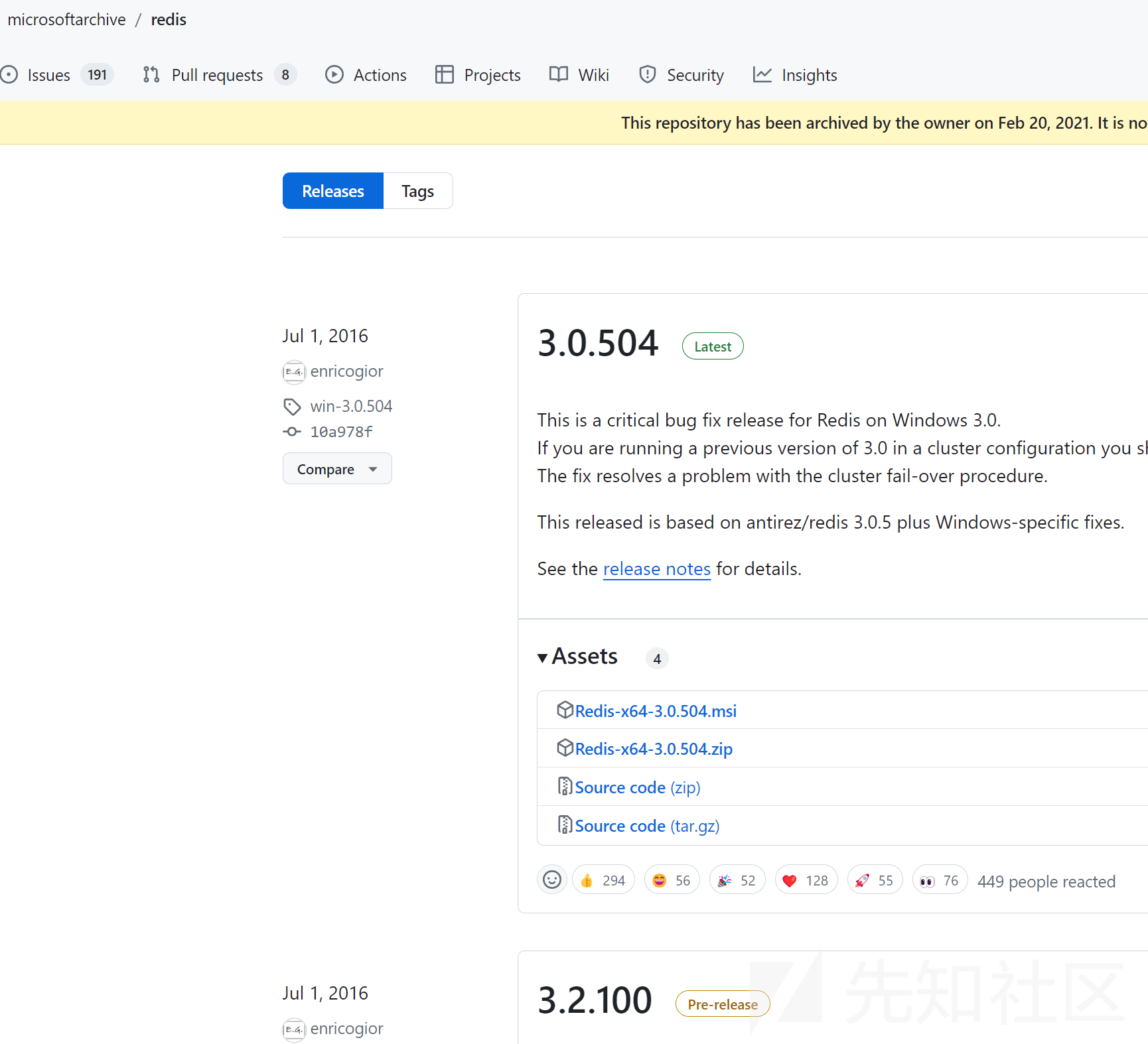Viewport: 1148px width, 1044px height.
Task: Click the Assets count badge showing 4
Action: 657,659
